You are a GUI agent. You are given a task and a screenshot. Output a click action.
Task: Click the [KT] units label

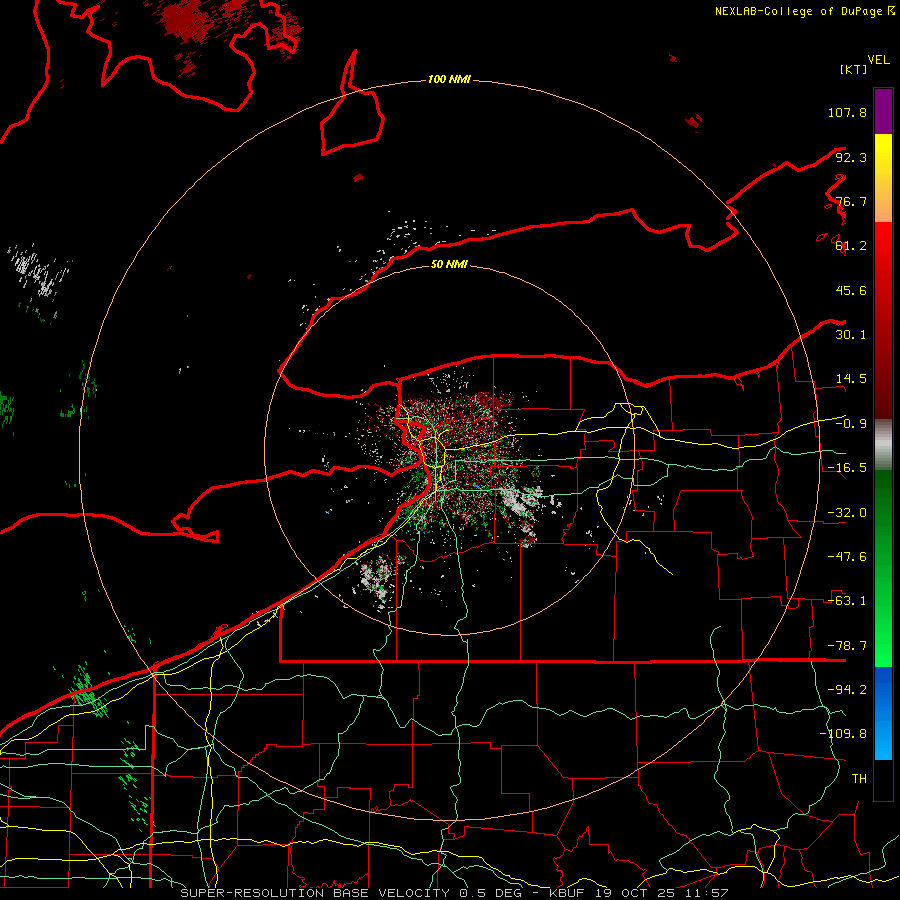click(x=854, y=69)
